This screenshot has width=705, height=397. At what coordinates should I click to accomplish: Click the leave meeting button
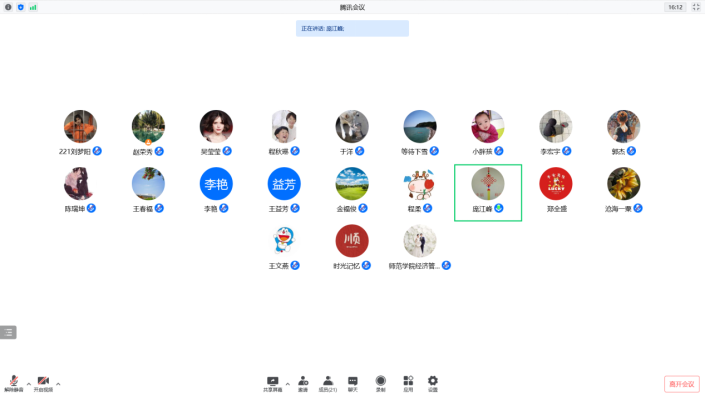click(x=682, y=384)
